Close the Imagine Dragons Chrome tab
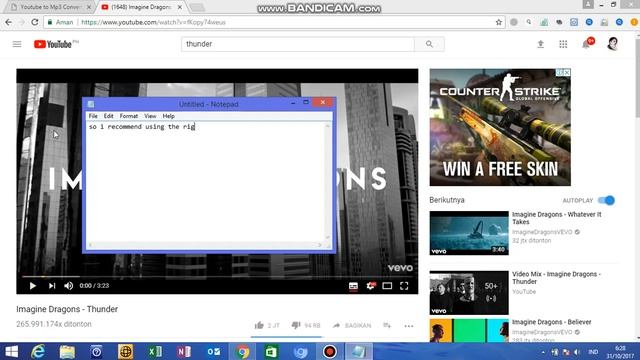640x360 pixels. click(x=180, y=7)
